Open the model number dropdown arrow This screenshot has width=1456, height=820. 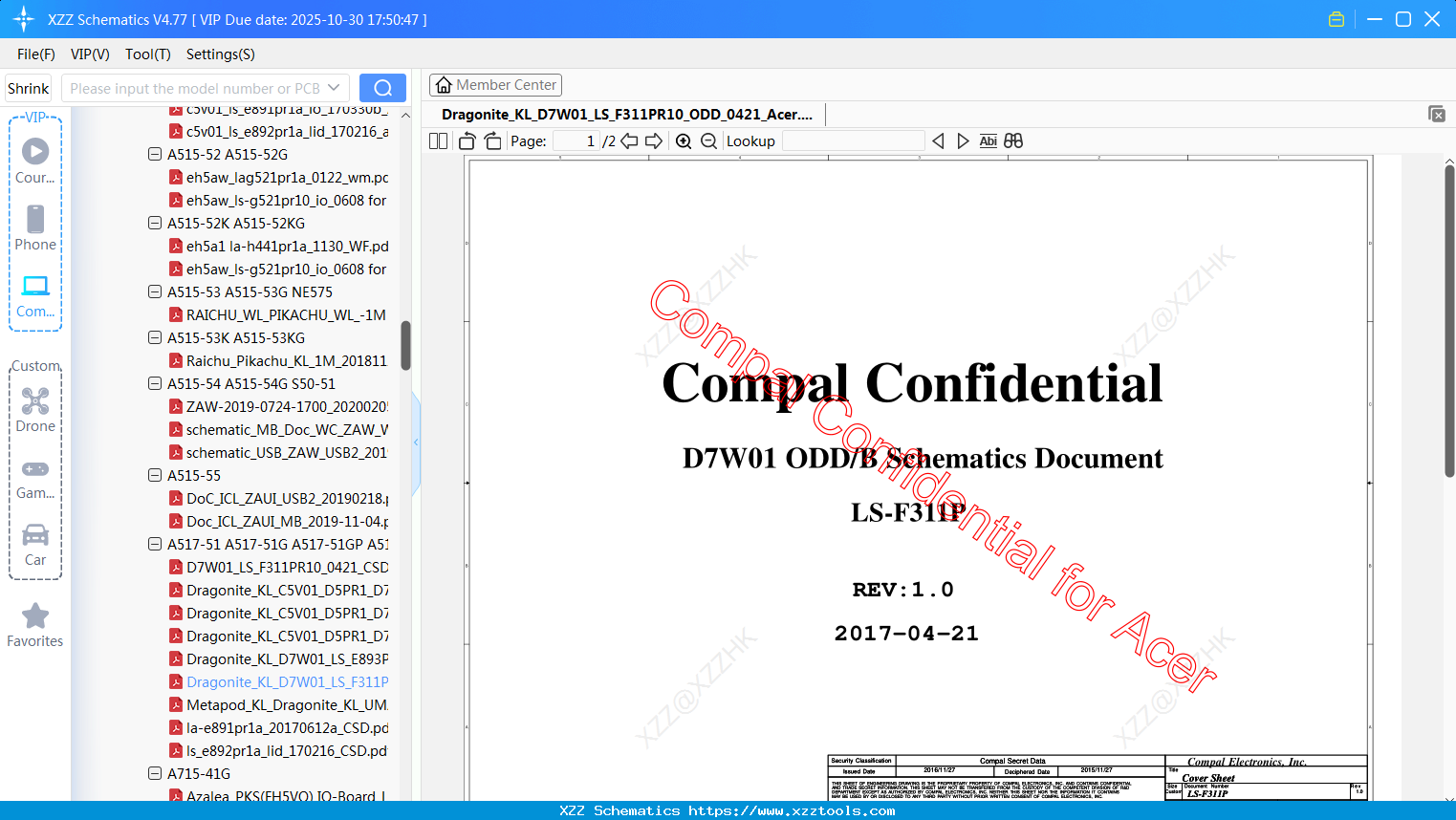click(334, 88)
